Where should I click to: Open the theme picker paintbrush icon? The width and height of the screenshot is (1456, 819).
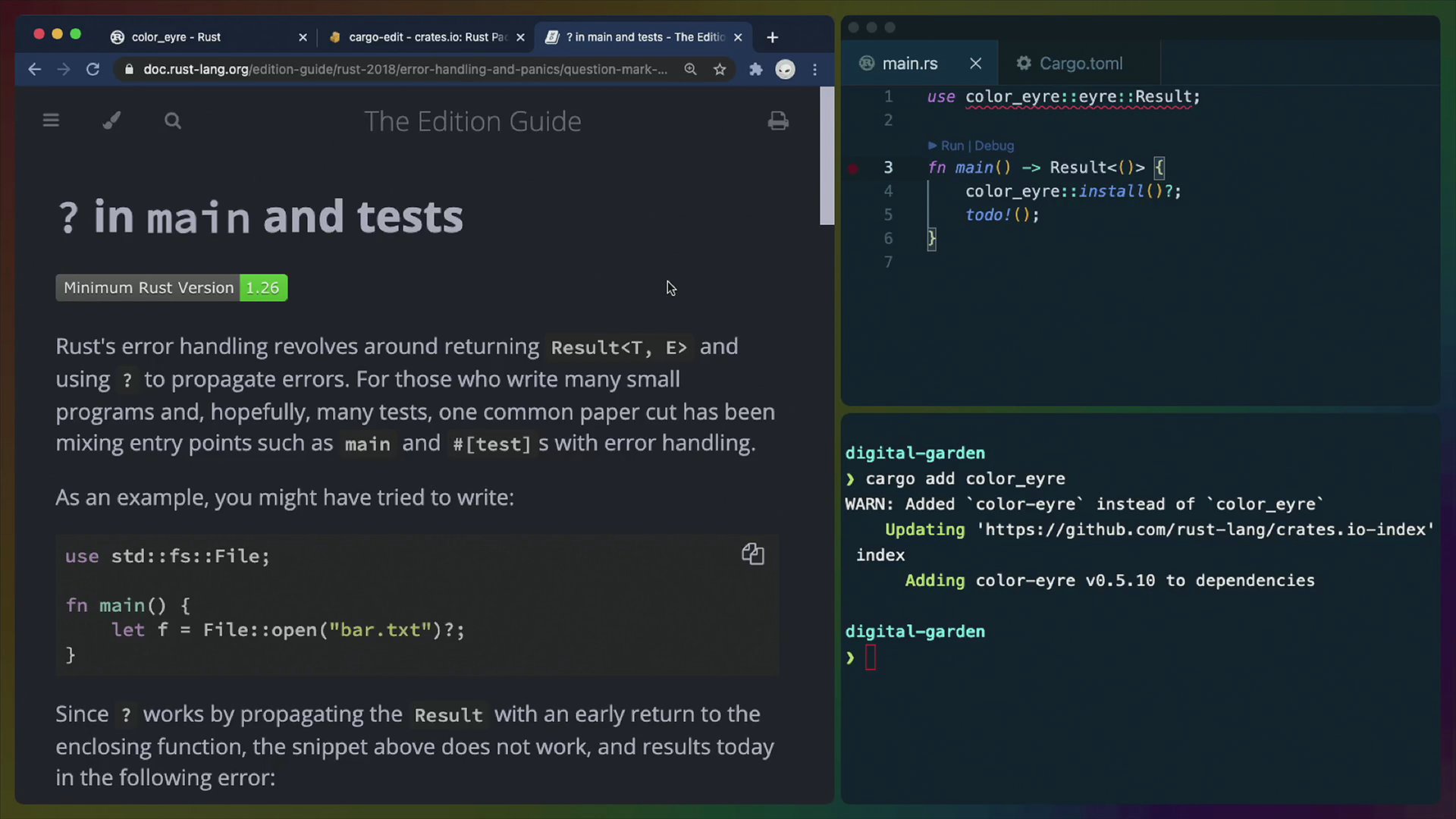point(111,121)
